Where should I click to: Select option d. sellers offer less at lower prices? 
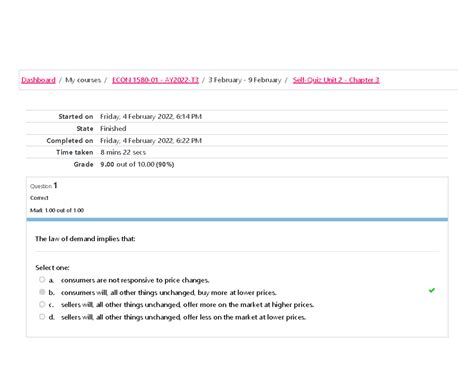pos(42,316)
